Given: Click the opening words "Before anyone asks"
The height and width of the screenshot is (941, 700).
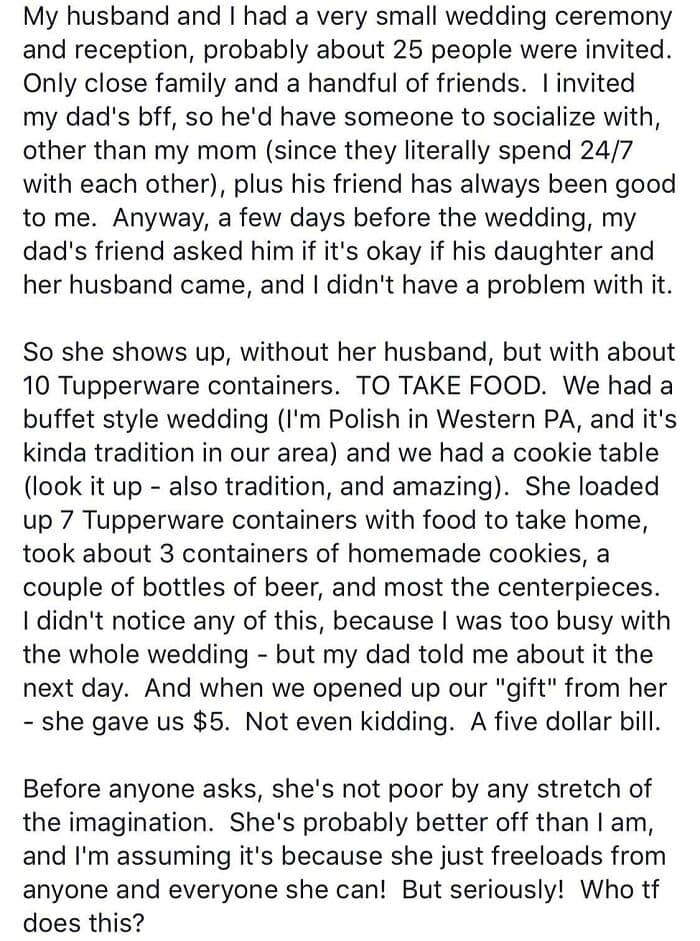Looking at the screenshot, I should 142,789.
